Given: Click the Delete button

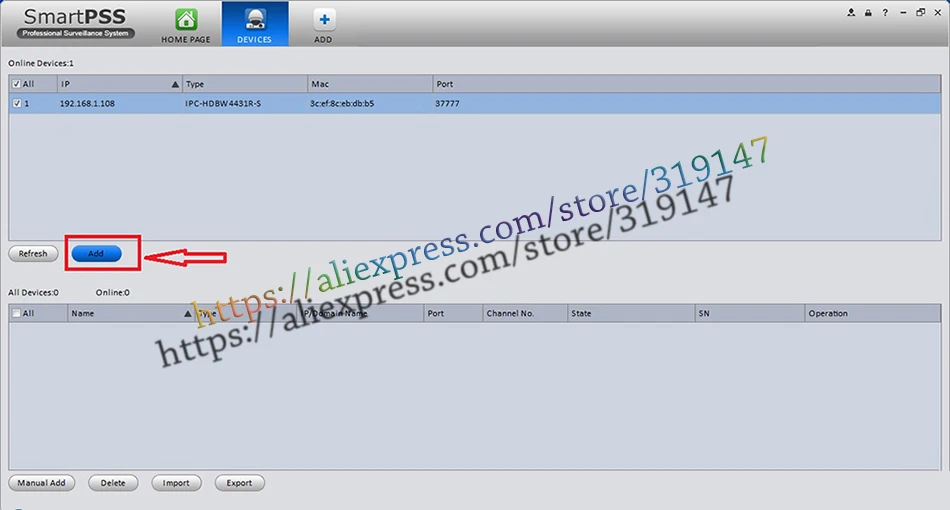Looking at the screenshot, I should [113, 483].
